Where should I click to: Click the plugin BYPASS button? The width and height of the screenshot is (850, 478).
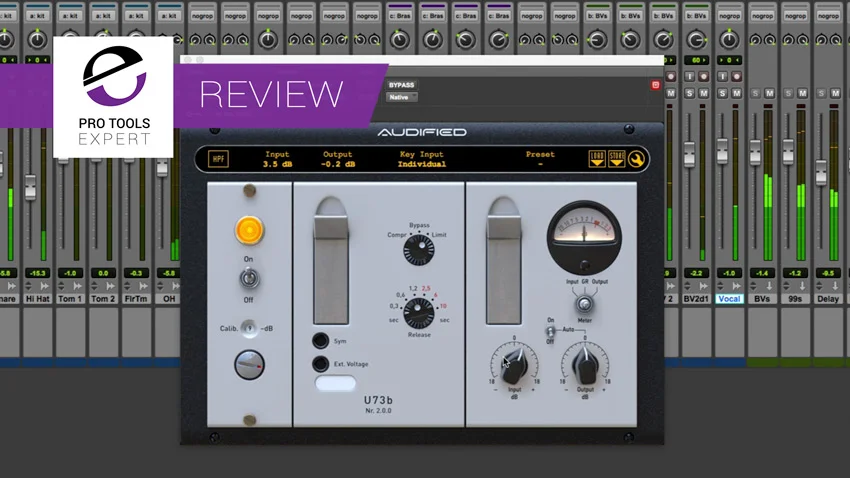coord(402,85)
